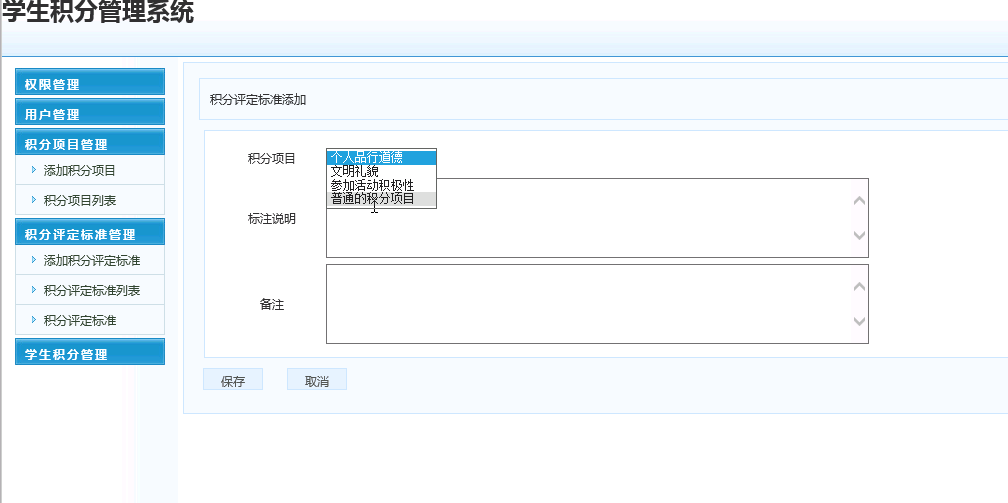This screenshot has height=503, width=1008.
Task: Click arrow icon beside 积分评定标准 link
Action: click(34, 320)
